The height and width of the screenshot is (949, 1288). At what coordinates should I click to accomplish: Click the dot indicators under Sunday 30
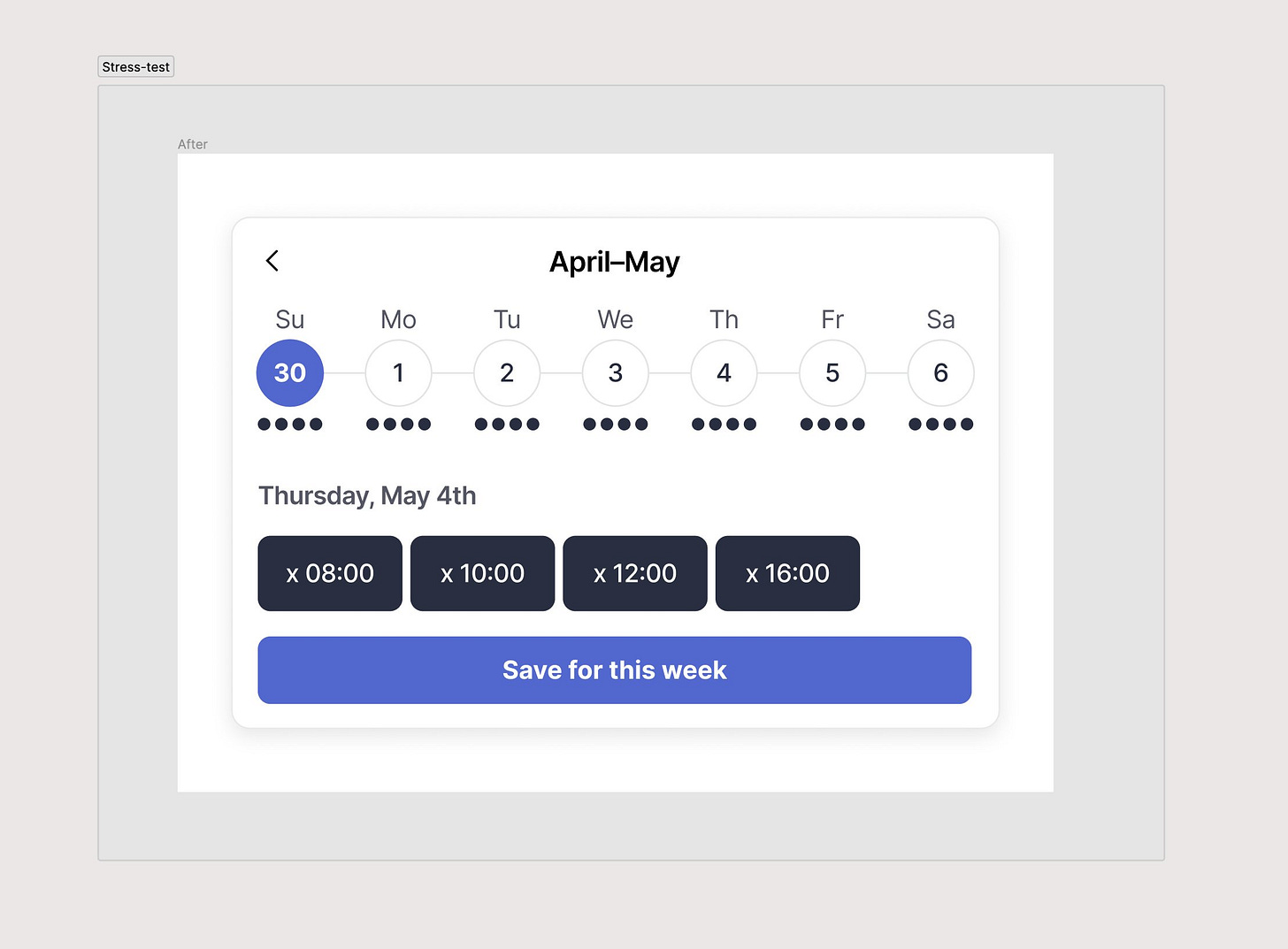pos(289,424)
